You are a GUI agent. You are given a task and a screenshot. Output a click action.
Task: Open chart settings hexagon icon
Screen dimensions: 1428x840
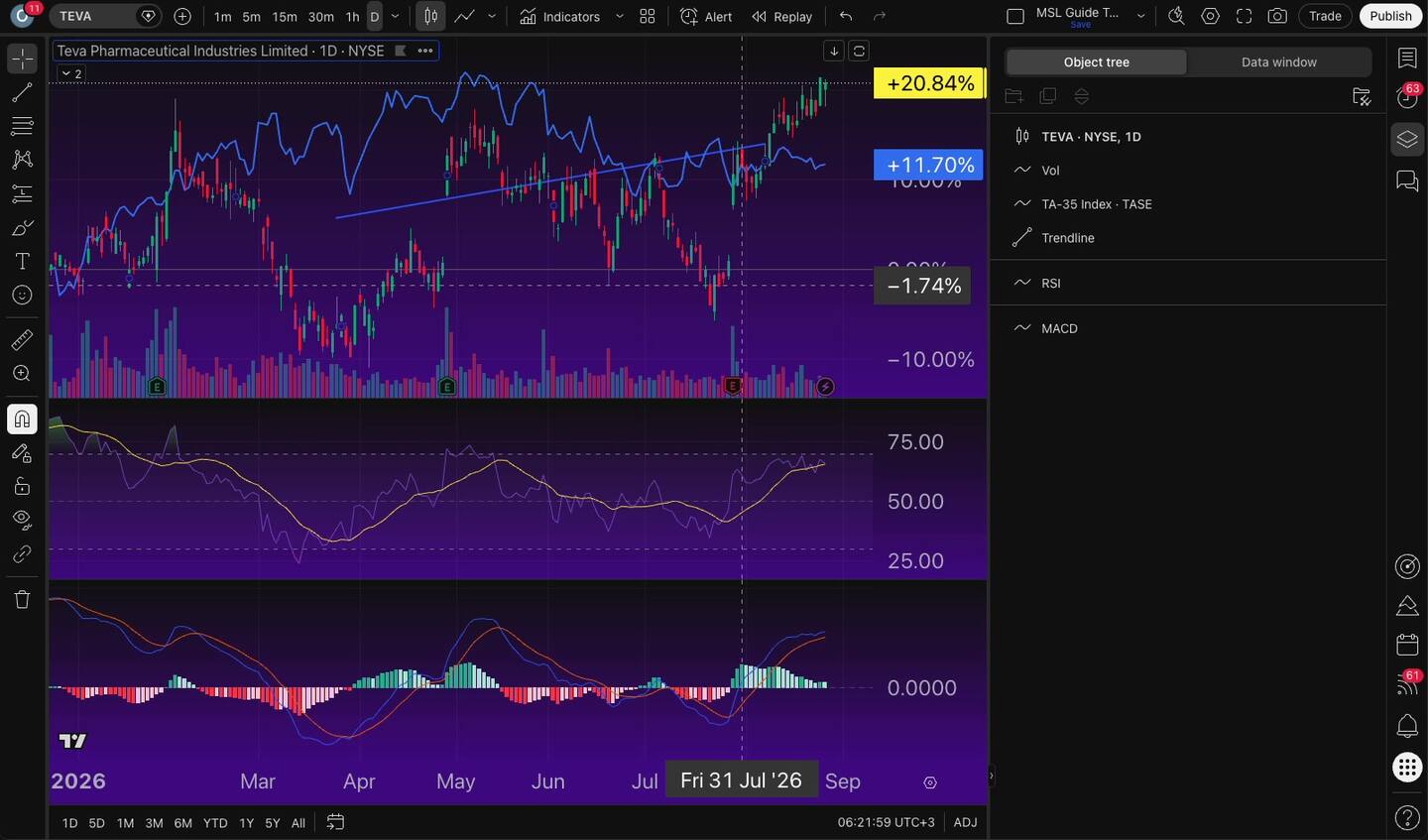point(1210,16)
